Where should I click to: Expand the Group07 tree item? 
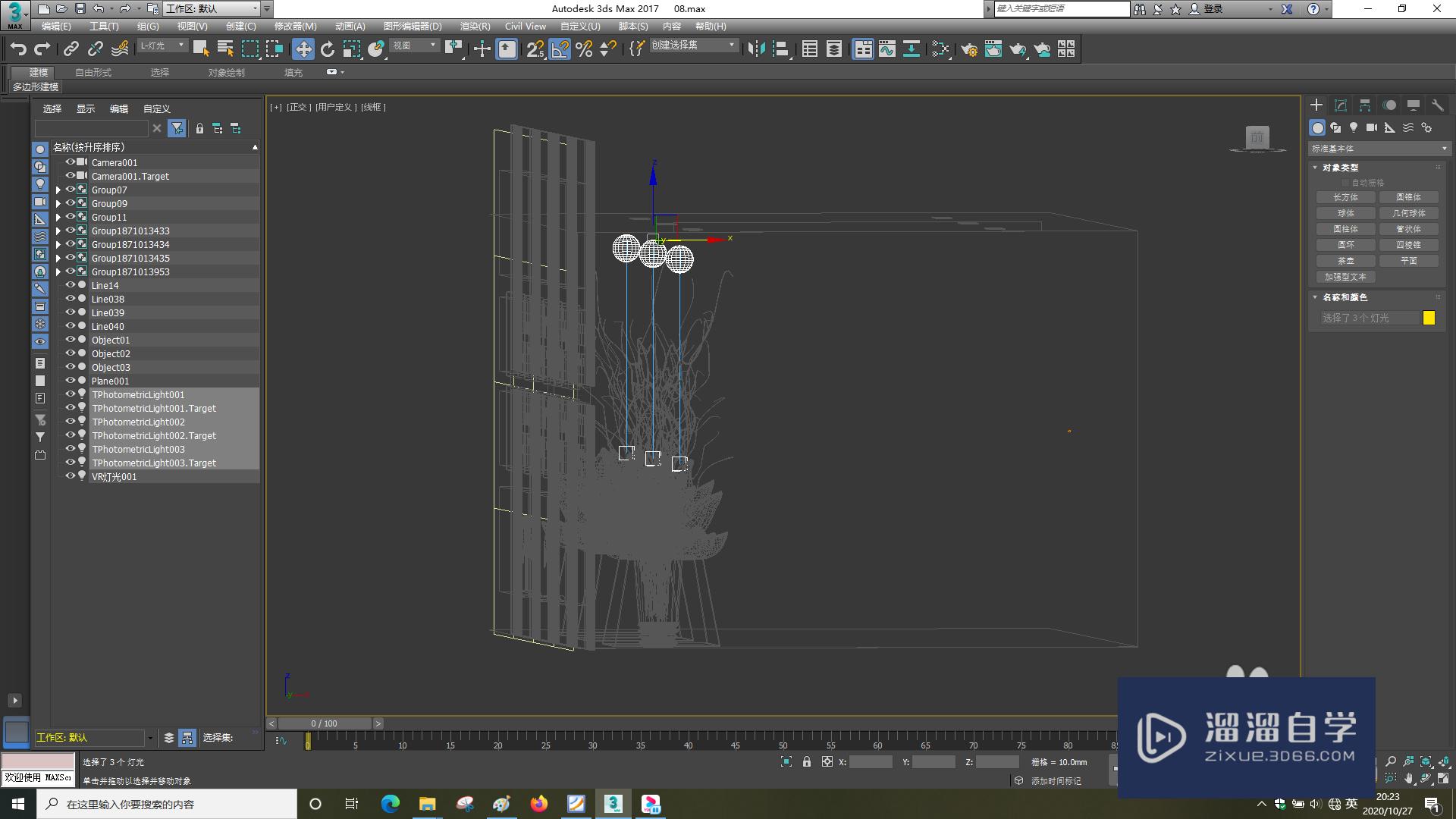[58, 190]
